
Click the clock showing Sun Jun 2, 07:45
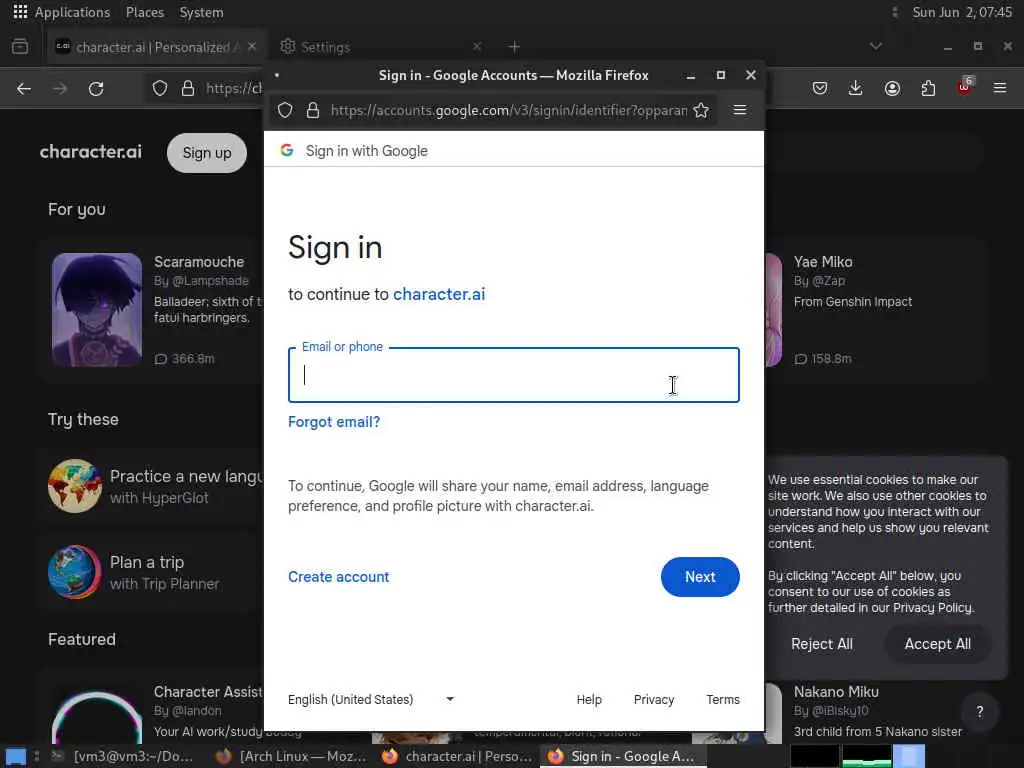point(962,12)
